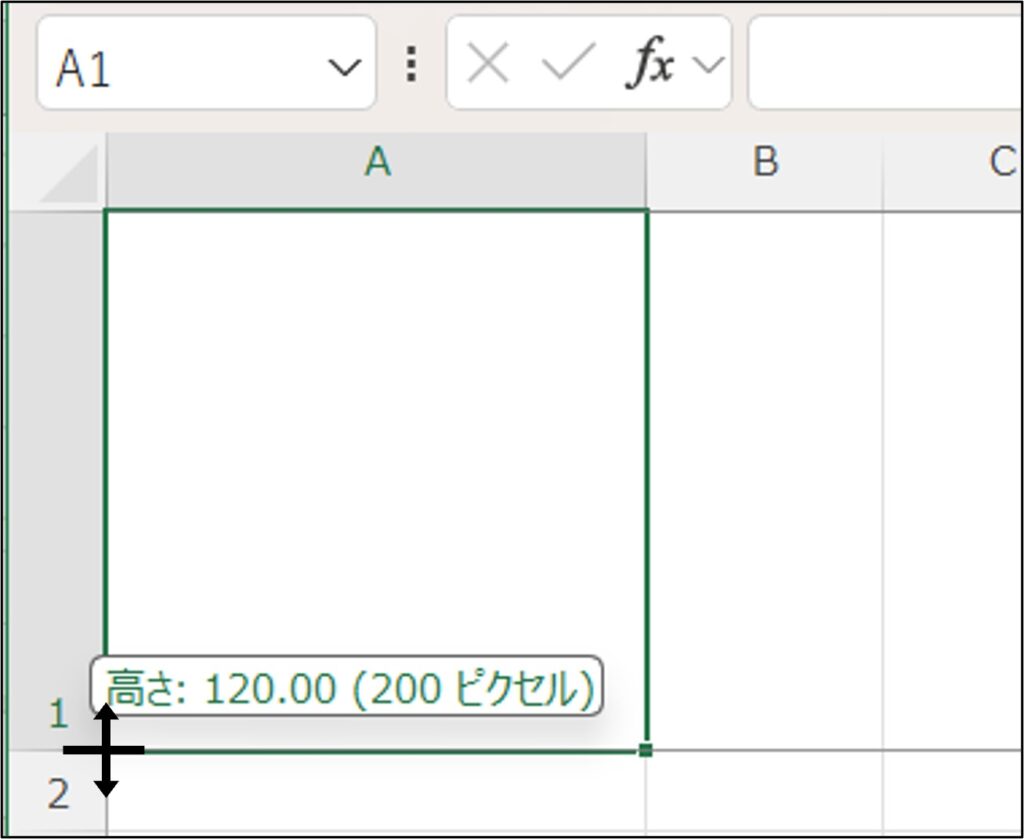Image resolution: width=1024 pixels, height=839 pixels.
Task: Click into the formula bar input area
Action: coord(885,66)
